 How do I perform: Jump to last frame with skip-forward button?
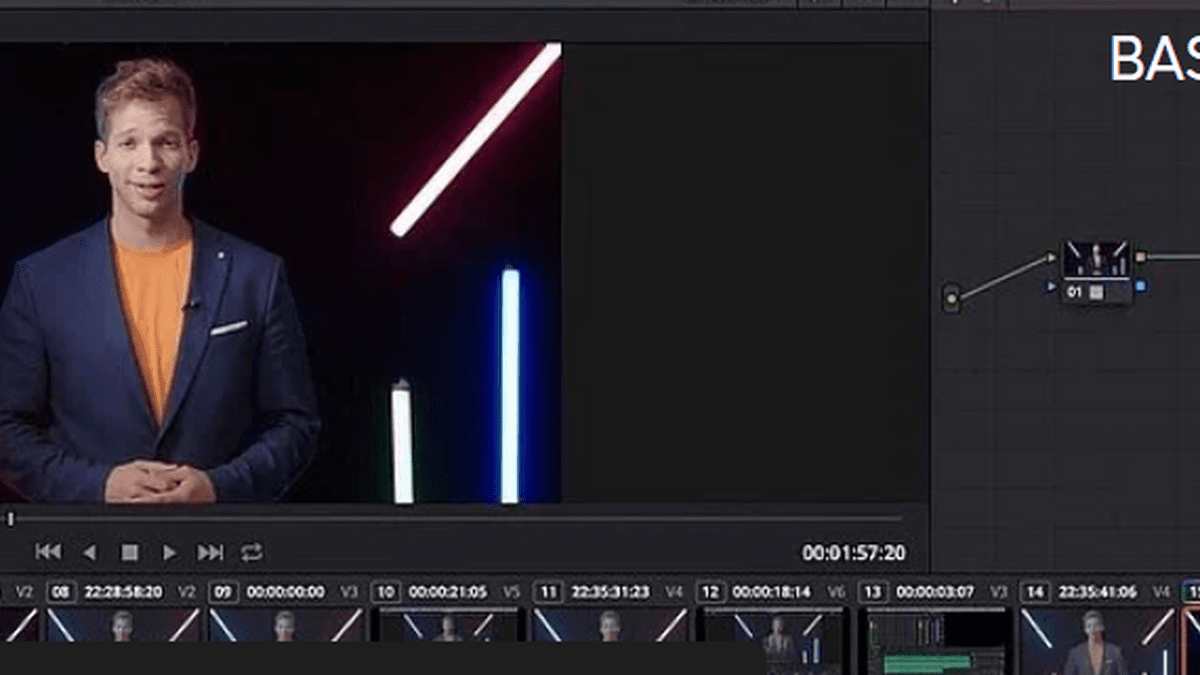click(210, 552)
